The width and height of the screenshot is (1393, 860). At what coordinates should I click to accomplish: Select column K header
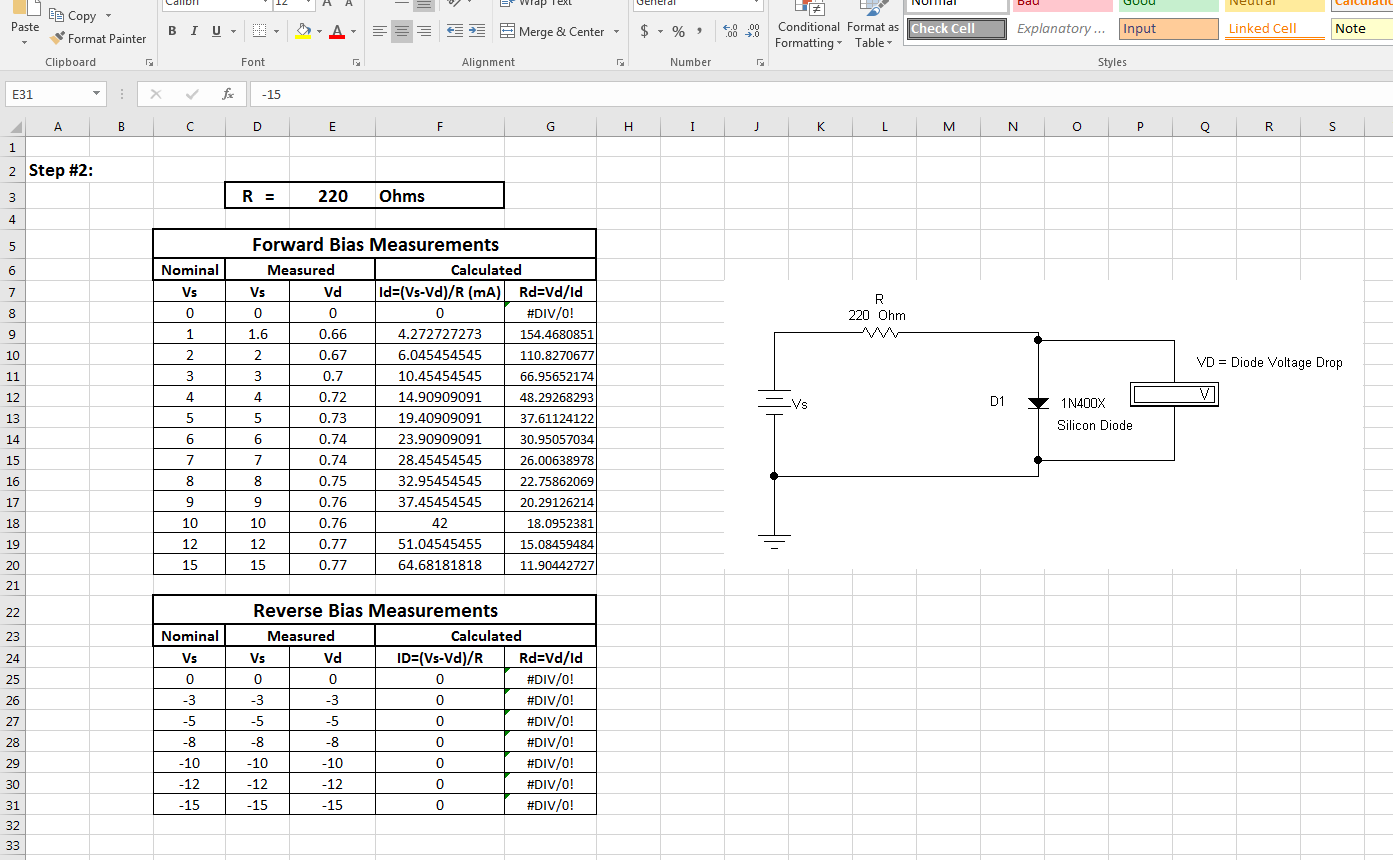820,127
